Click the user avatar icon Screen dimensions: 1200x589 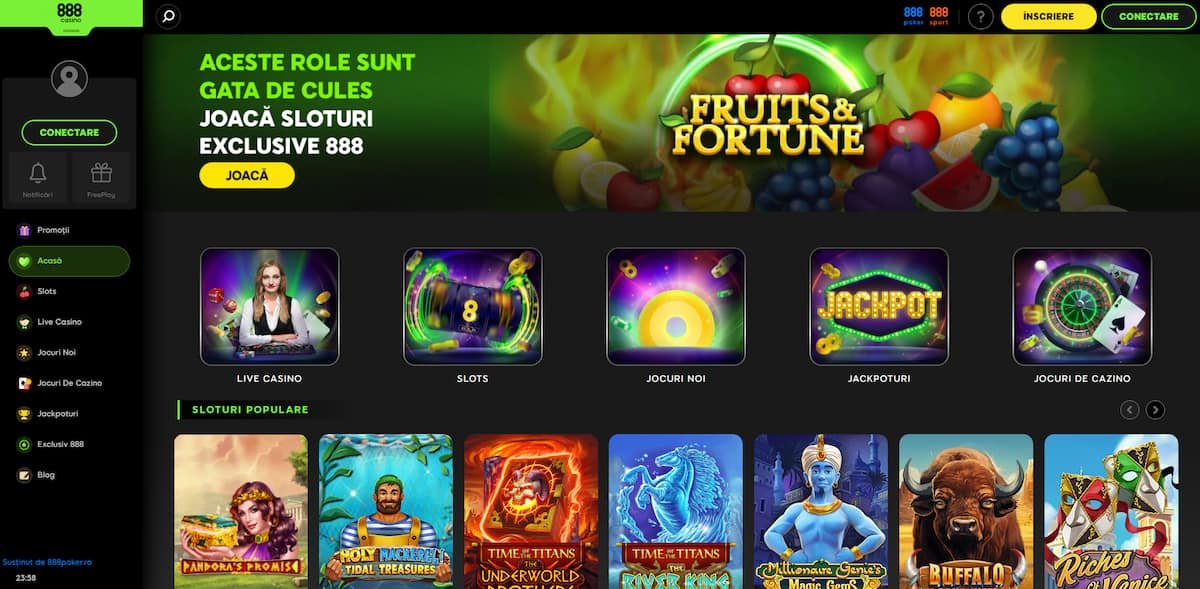(x=69, y=79)
